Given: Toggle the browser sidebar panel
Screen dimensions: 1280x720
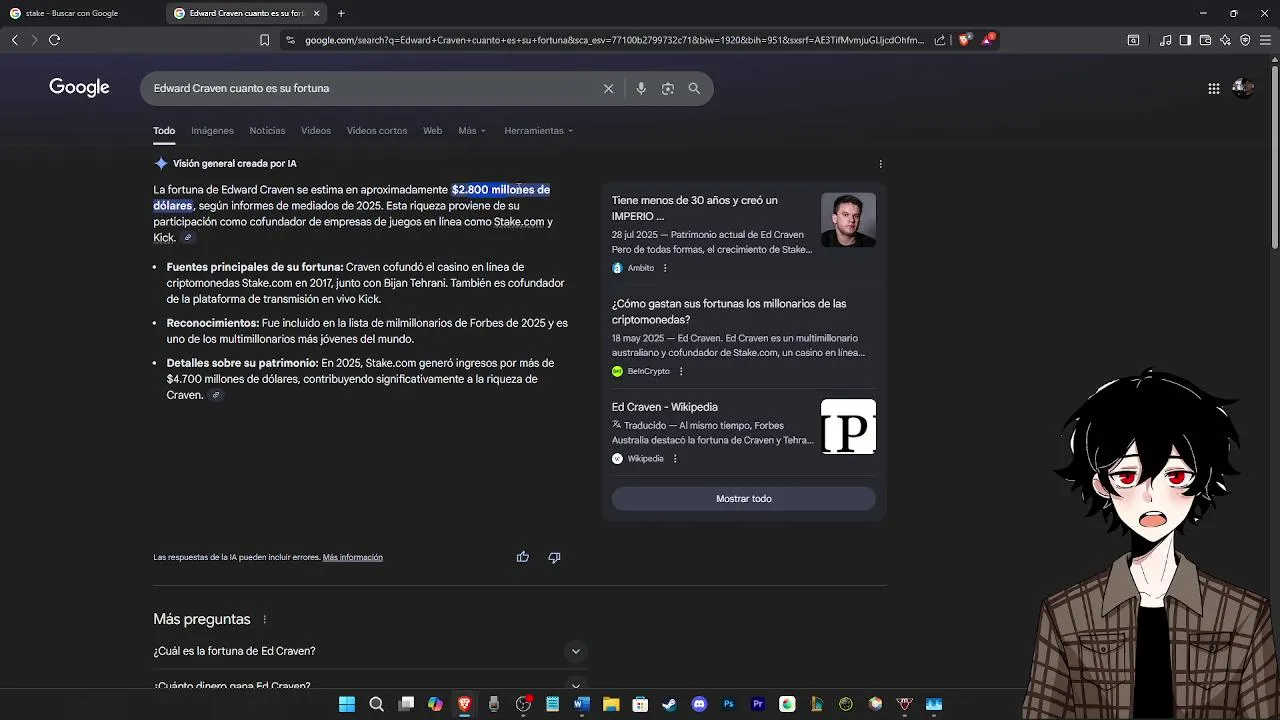Looking at the screenshot, I should click(1185, 40).
